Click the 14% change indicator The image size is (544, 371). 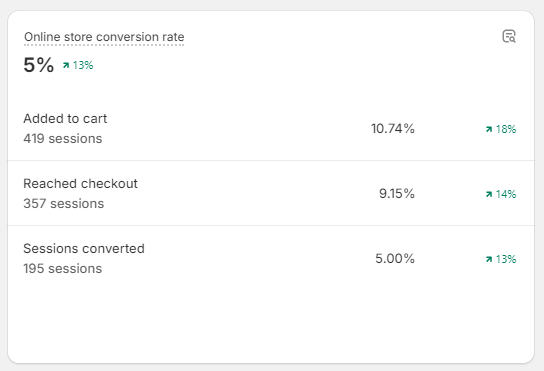[501, 194]
